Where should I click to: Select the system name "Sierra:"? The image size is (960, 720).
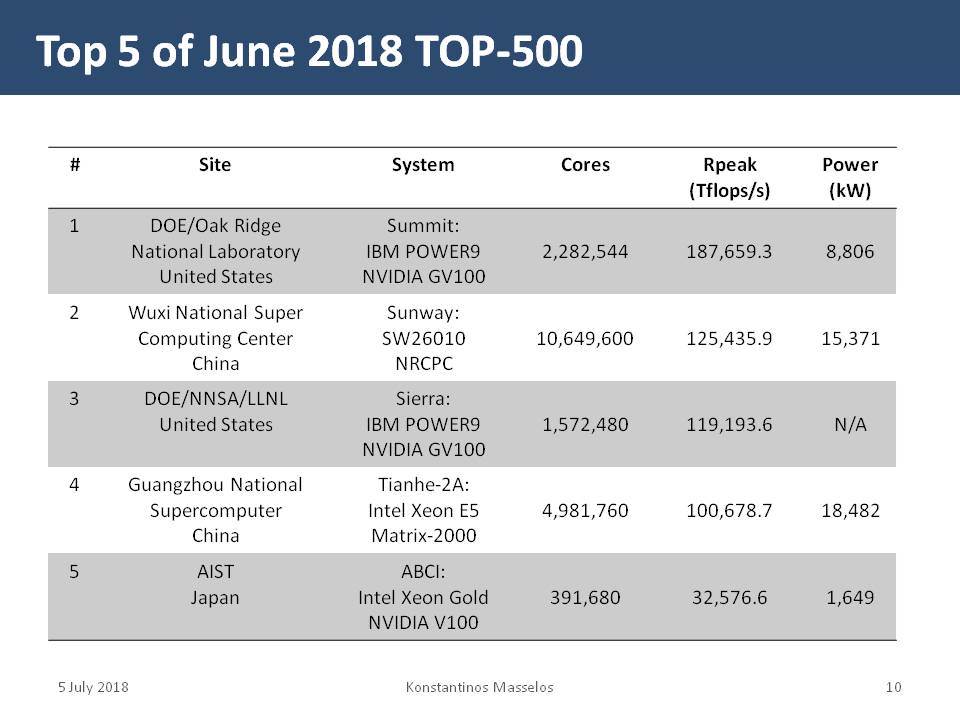[x=423, y=399]
